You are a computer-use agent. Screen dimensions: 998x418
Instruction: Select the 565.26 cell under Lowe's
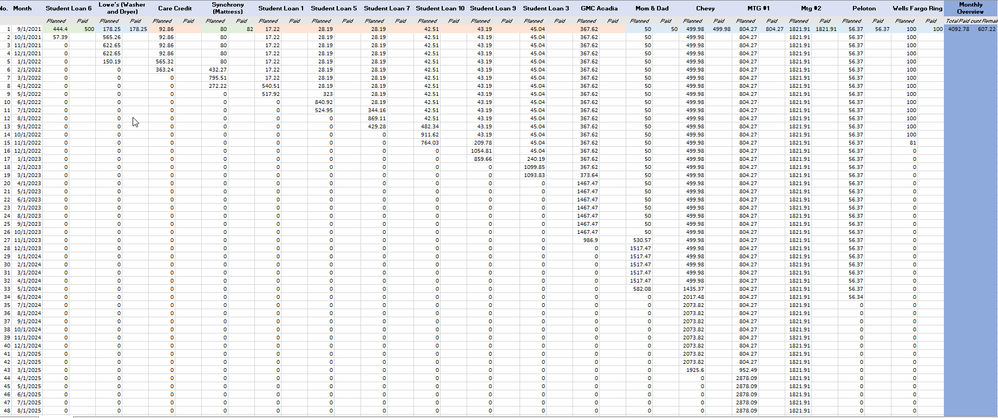(109, 38)
